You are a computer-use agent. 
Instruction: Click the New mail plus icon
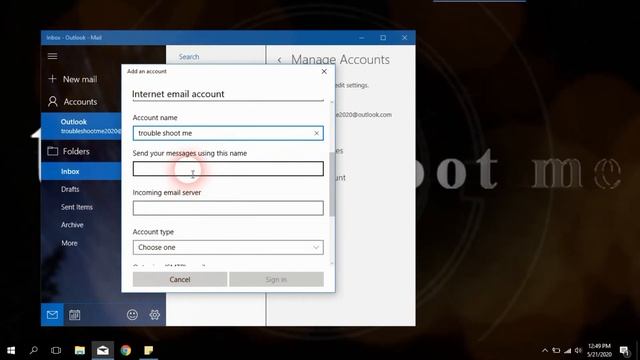[x=52, y=79]
